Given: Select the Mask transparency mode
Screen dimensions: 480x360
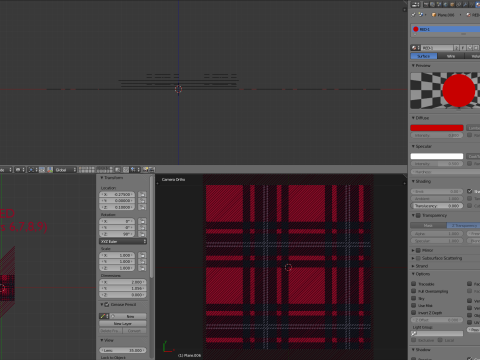Looking at the screenshot, I should [428, 226].
